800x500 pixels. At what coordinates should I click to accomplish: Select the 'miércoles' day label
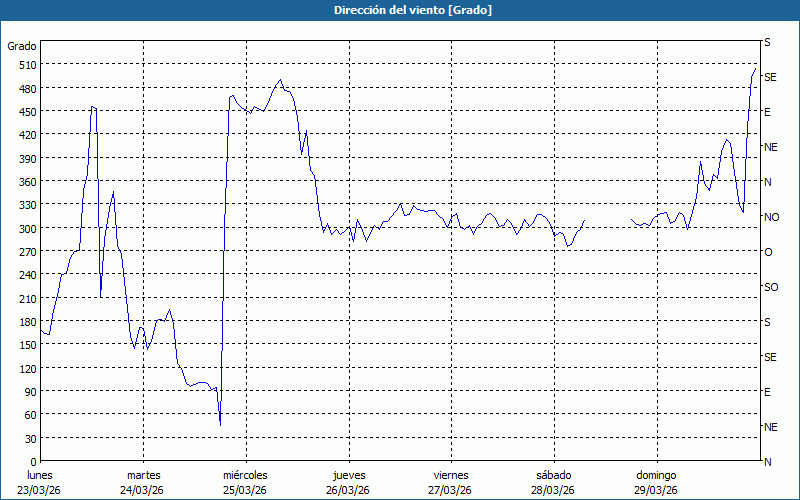245,475
